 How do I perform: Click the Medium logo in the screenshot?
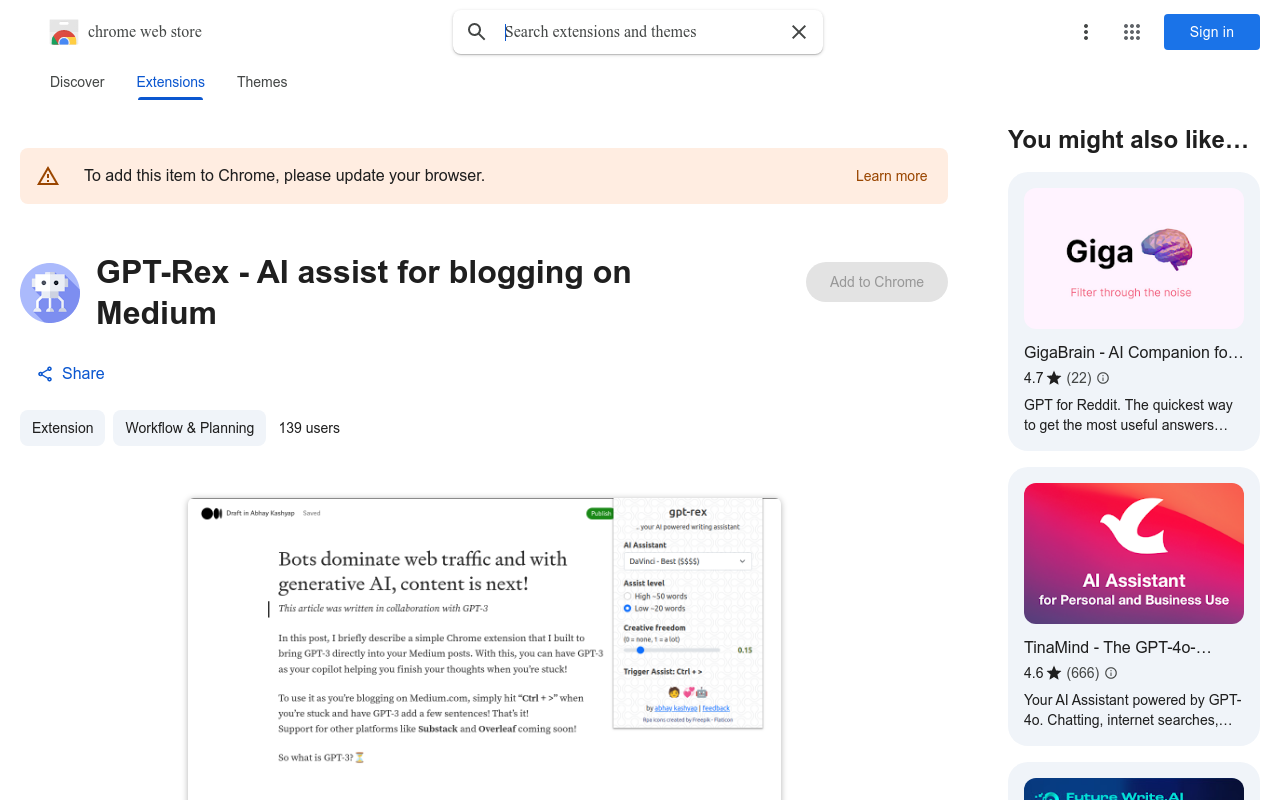coord(211,513)
